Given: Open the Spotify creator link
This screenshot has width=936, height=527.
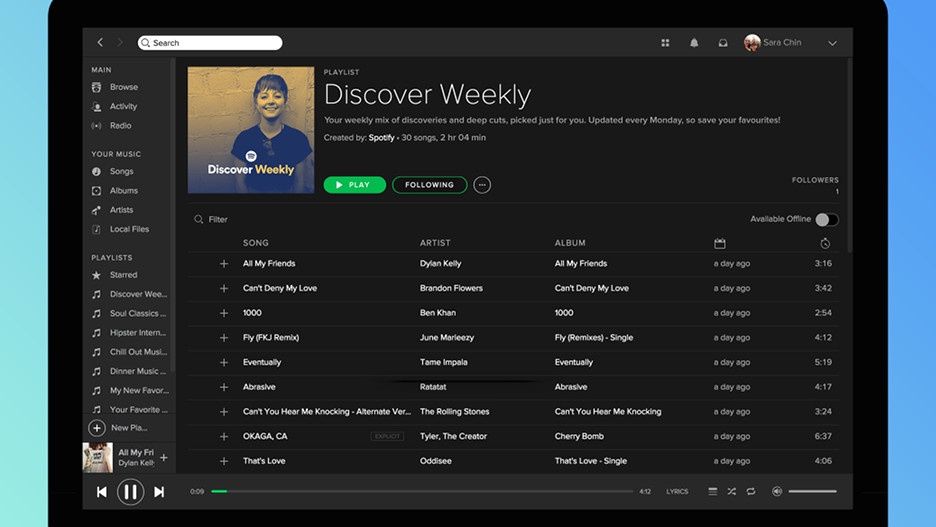Looking at the screenshot, I should click(x=381, y=138).
